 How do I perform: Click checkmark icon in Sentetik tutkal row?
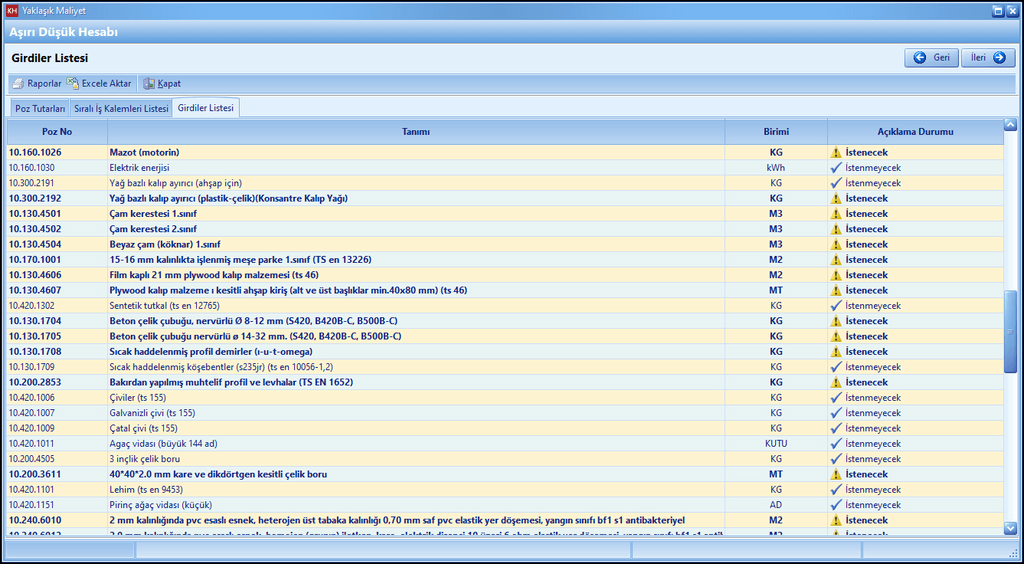click(835, 306)
